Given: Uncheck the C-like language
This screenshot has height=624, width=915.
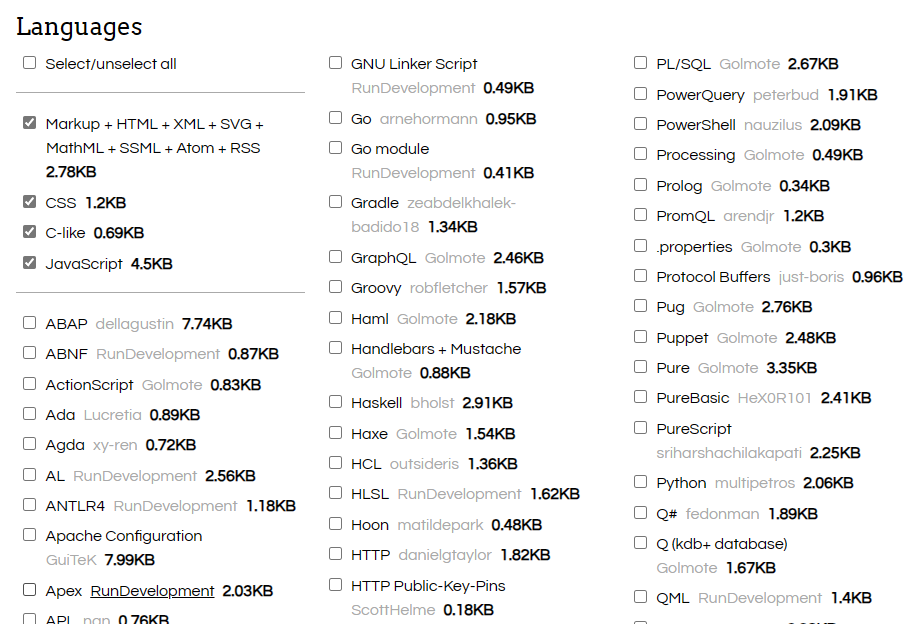Looking at the screenshot, I should (29, 232).
